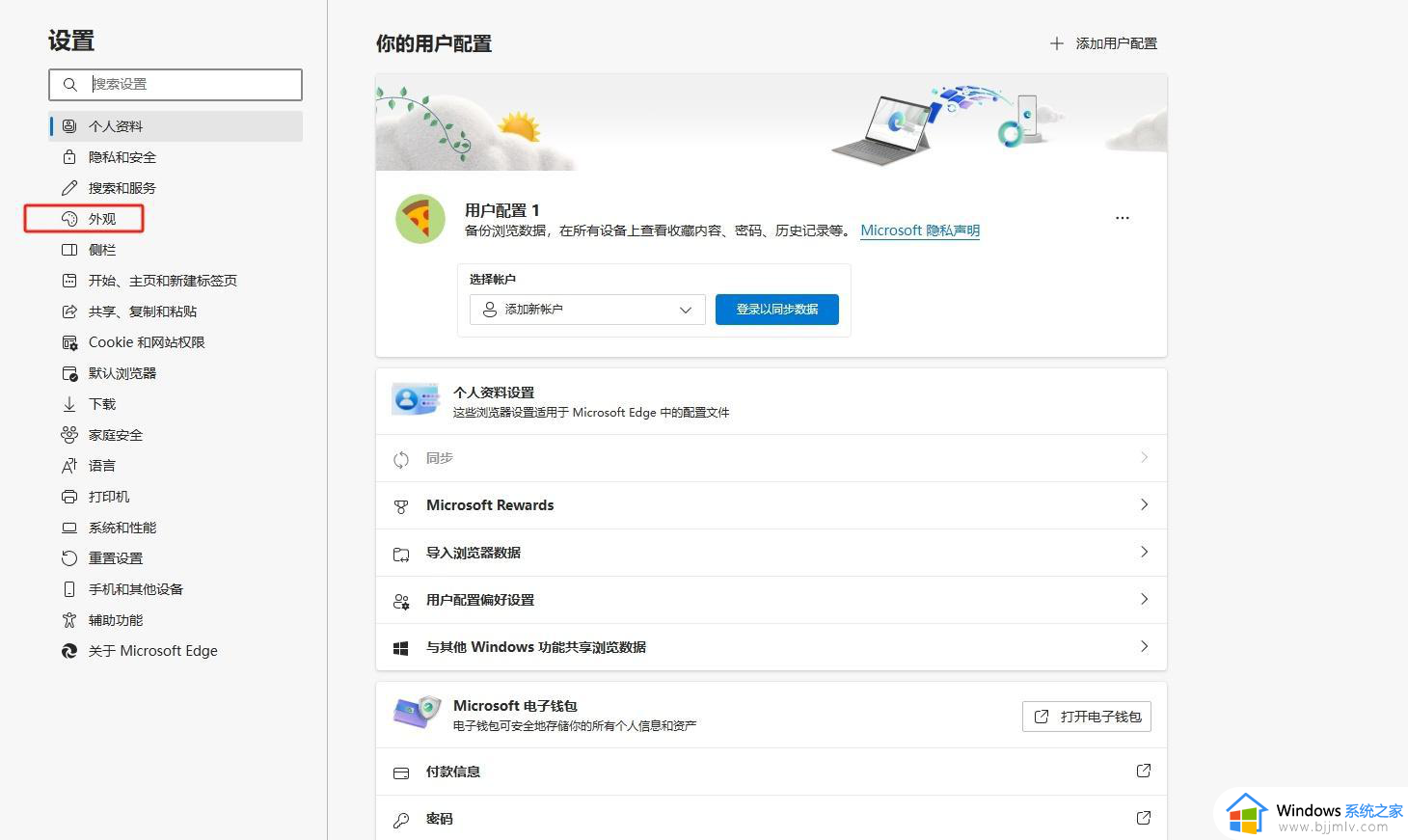Expand the Microsoft Rewards row chevron

(1144, 504)
